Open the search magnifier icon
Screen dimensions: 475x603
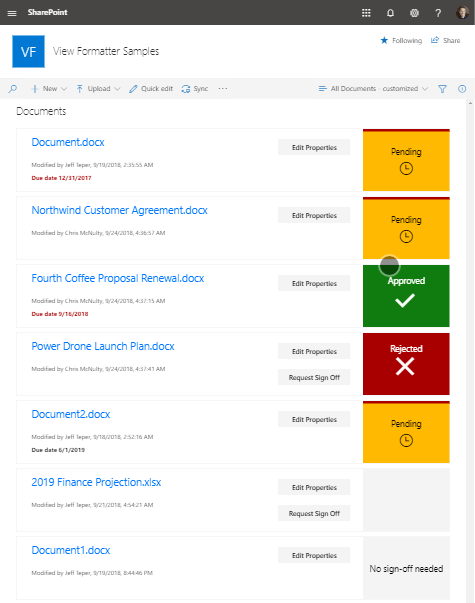tap(13, 89)
